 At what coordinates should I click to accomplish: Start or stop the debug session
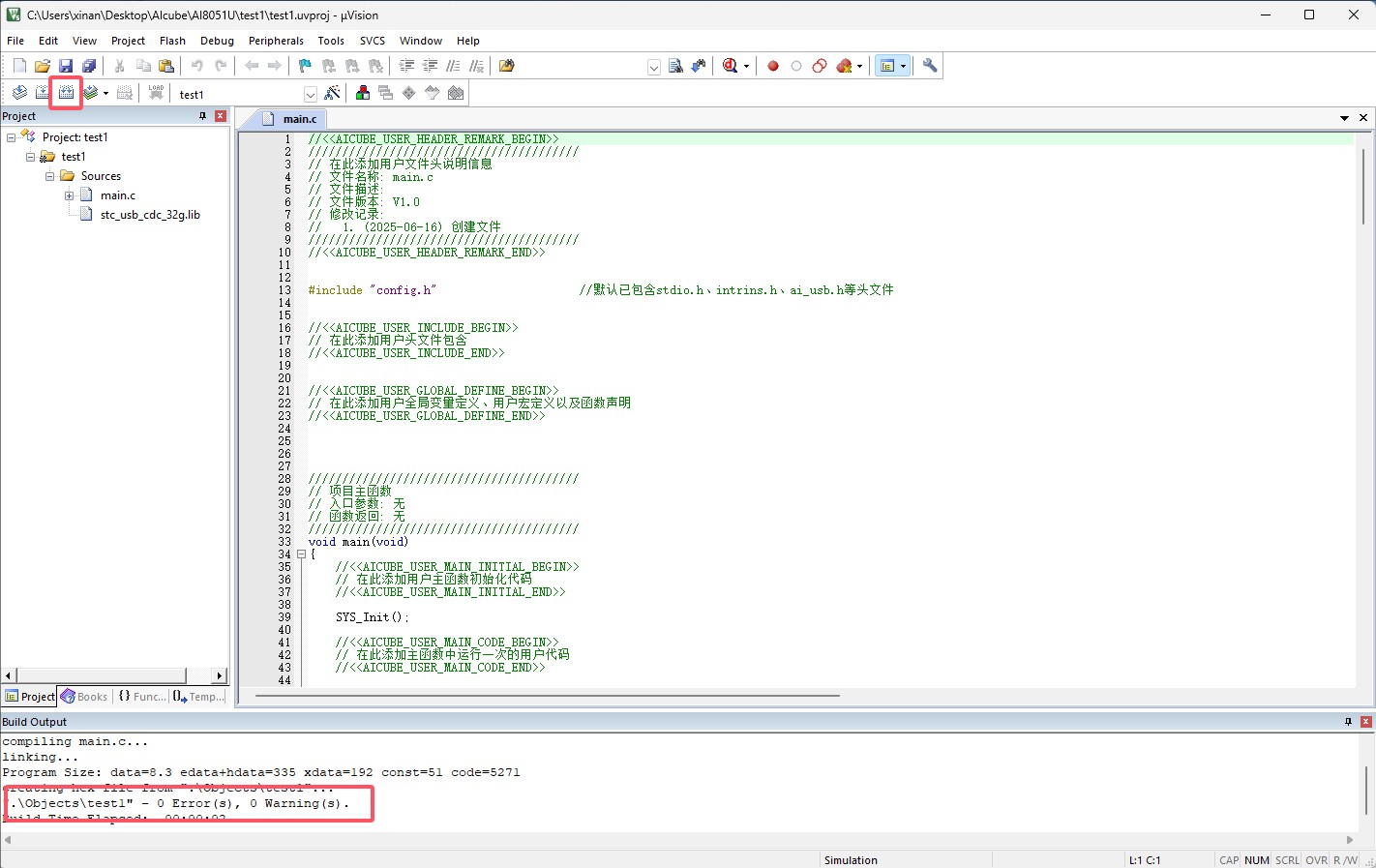click(730, 66)
